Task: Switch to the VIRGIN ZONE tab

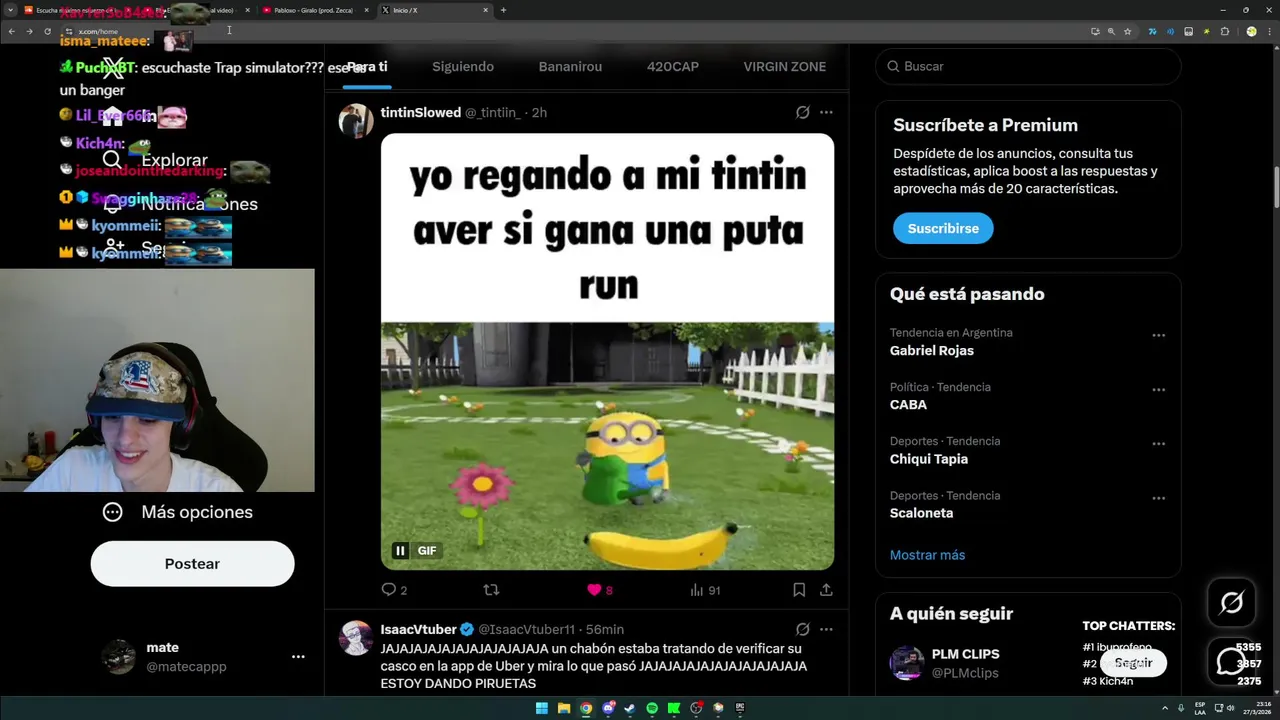Action: [785, 66]
